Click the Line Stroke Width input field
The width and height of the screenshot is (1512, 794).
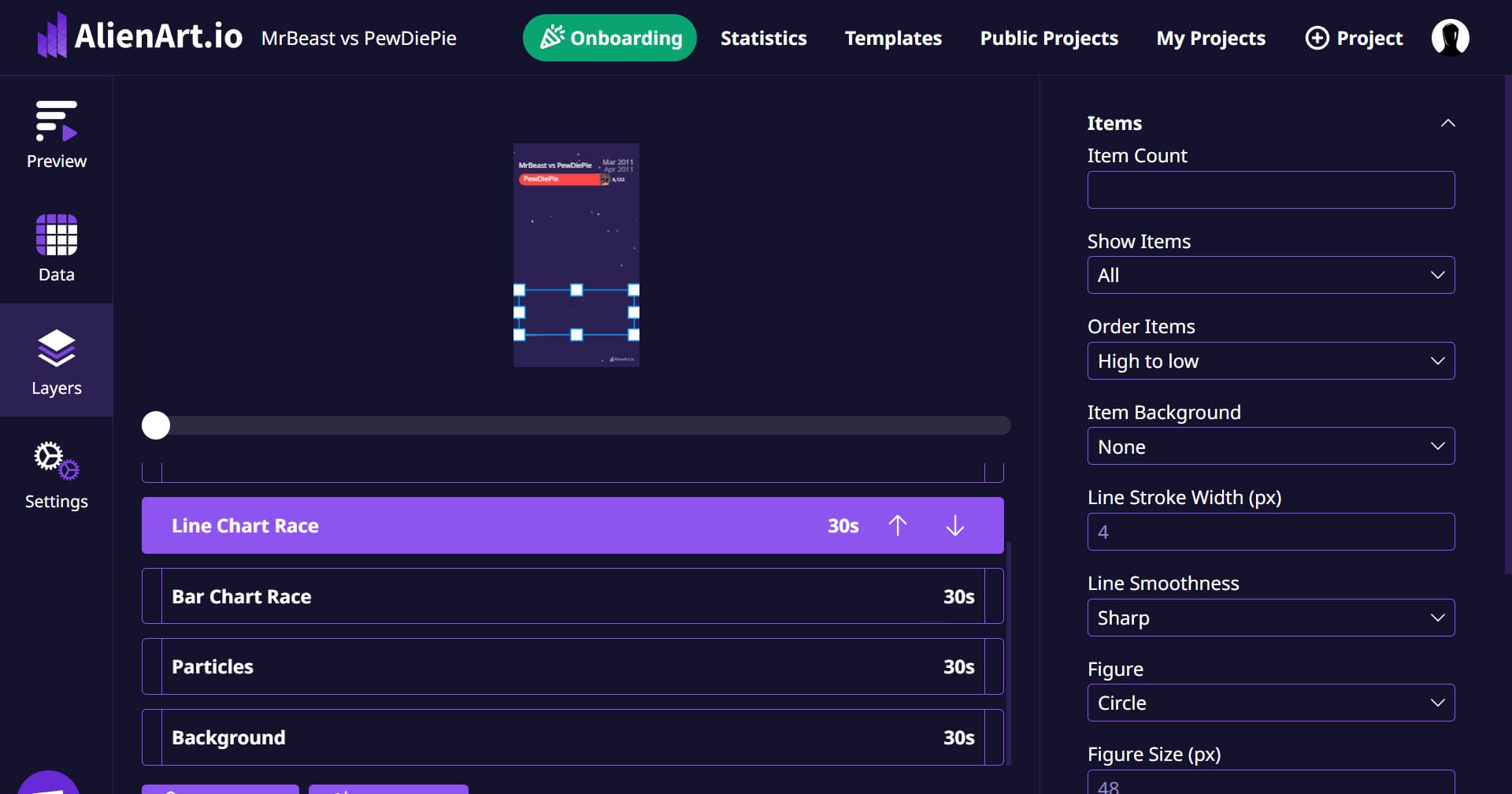[1271, 532]
